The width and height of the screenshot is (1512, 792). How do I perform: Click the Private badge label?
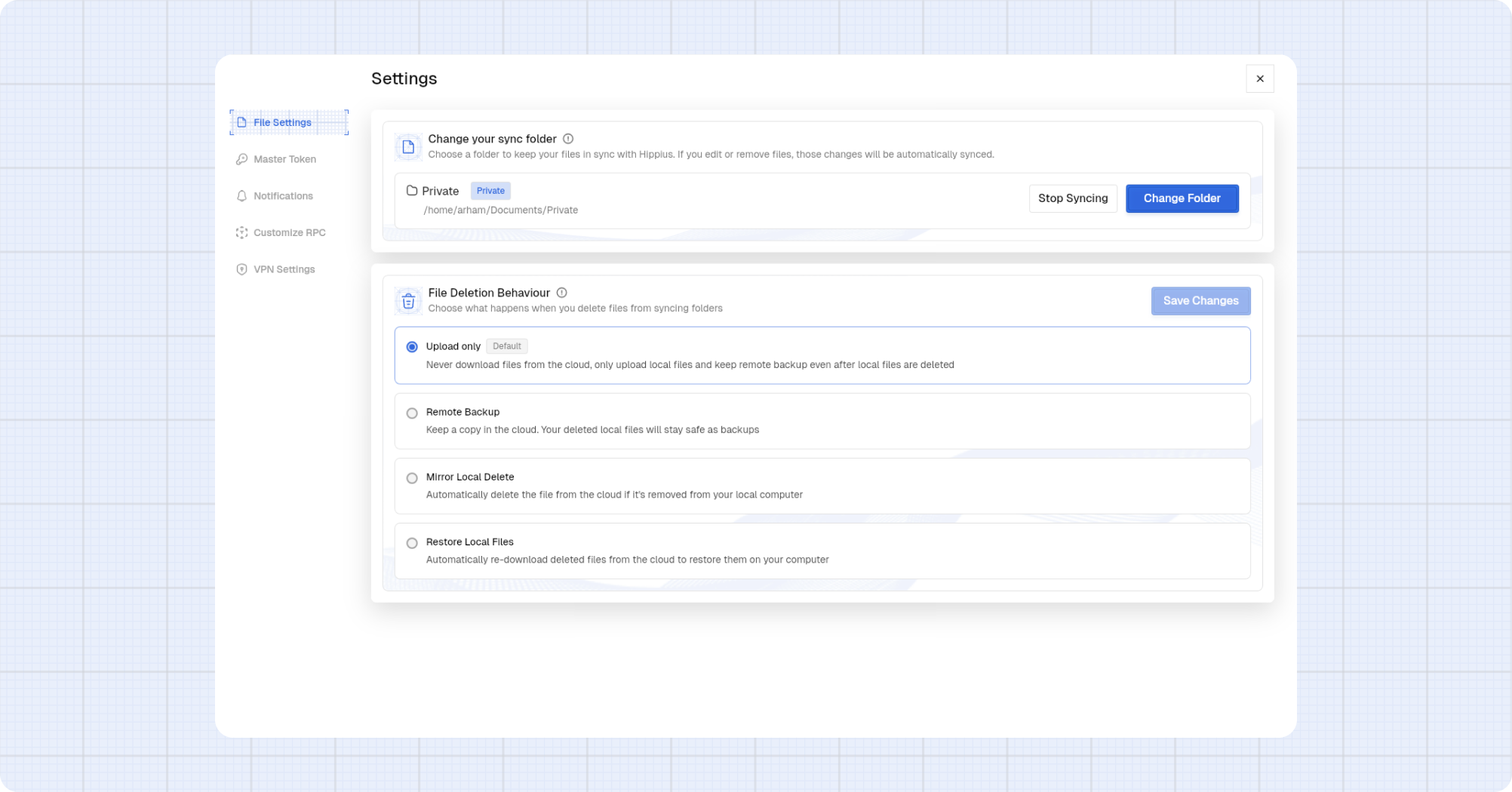coord(490,191)
